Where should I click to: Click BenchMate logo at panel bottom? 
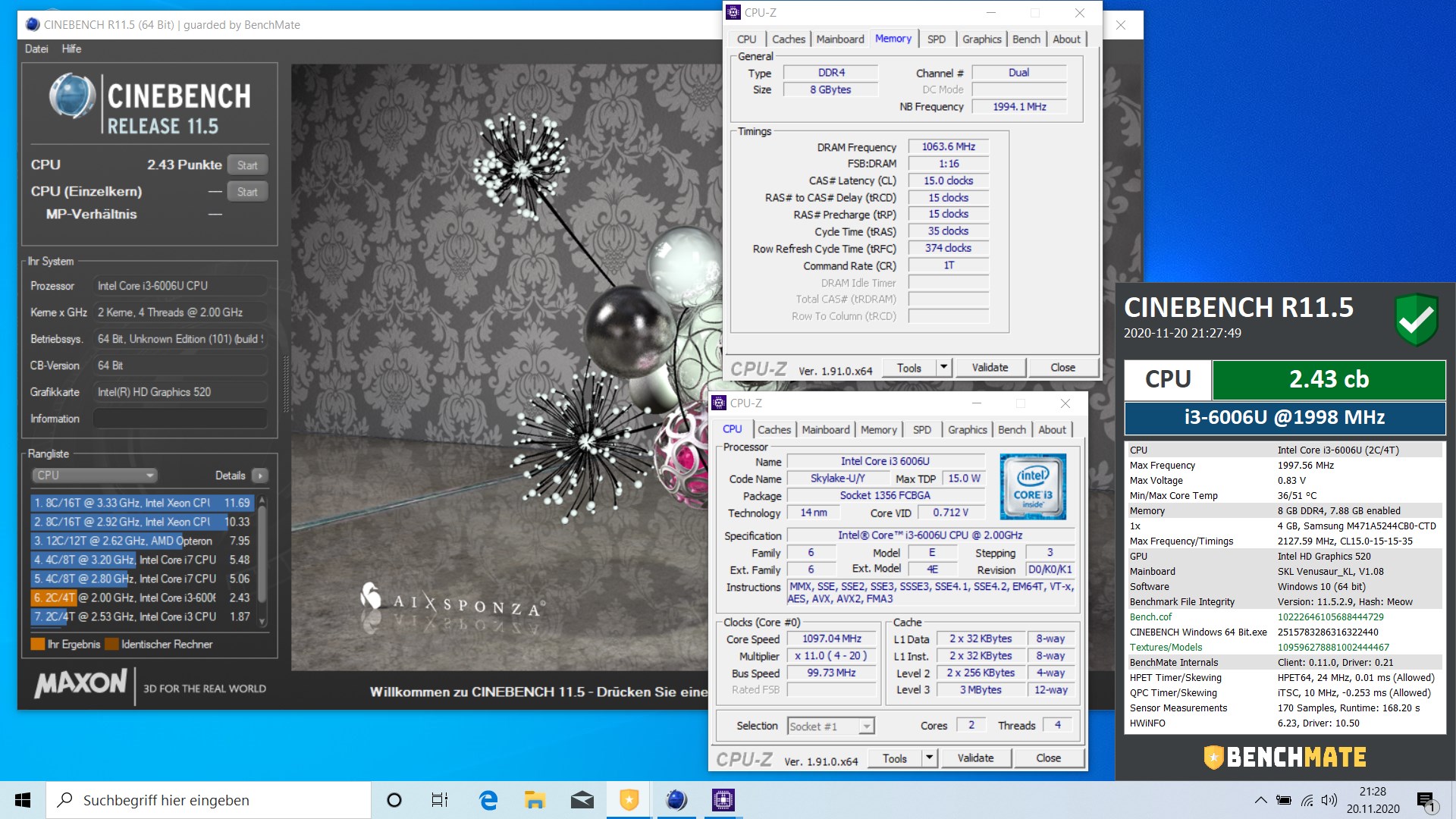pyautogui.click(x=1285, y=757)
